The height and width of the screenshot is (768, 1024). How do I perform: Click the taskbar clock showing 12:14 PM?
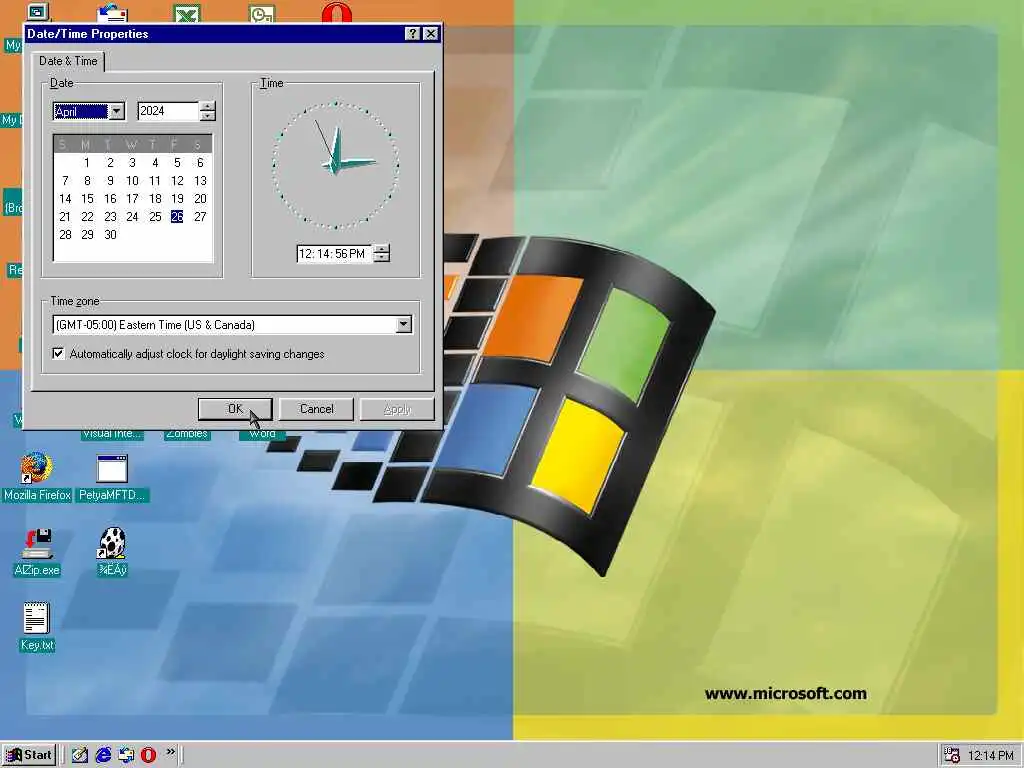coord(990,756)
